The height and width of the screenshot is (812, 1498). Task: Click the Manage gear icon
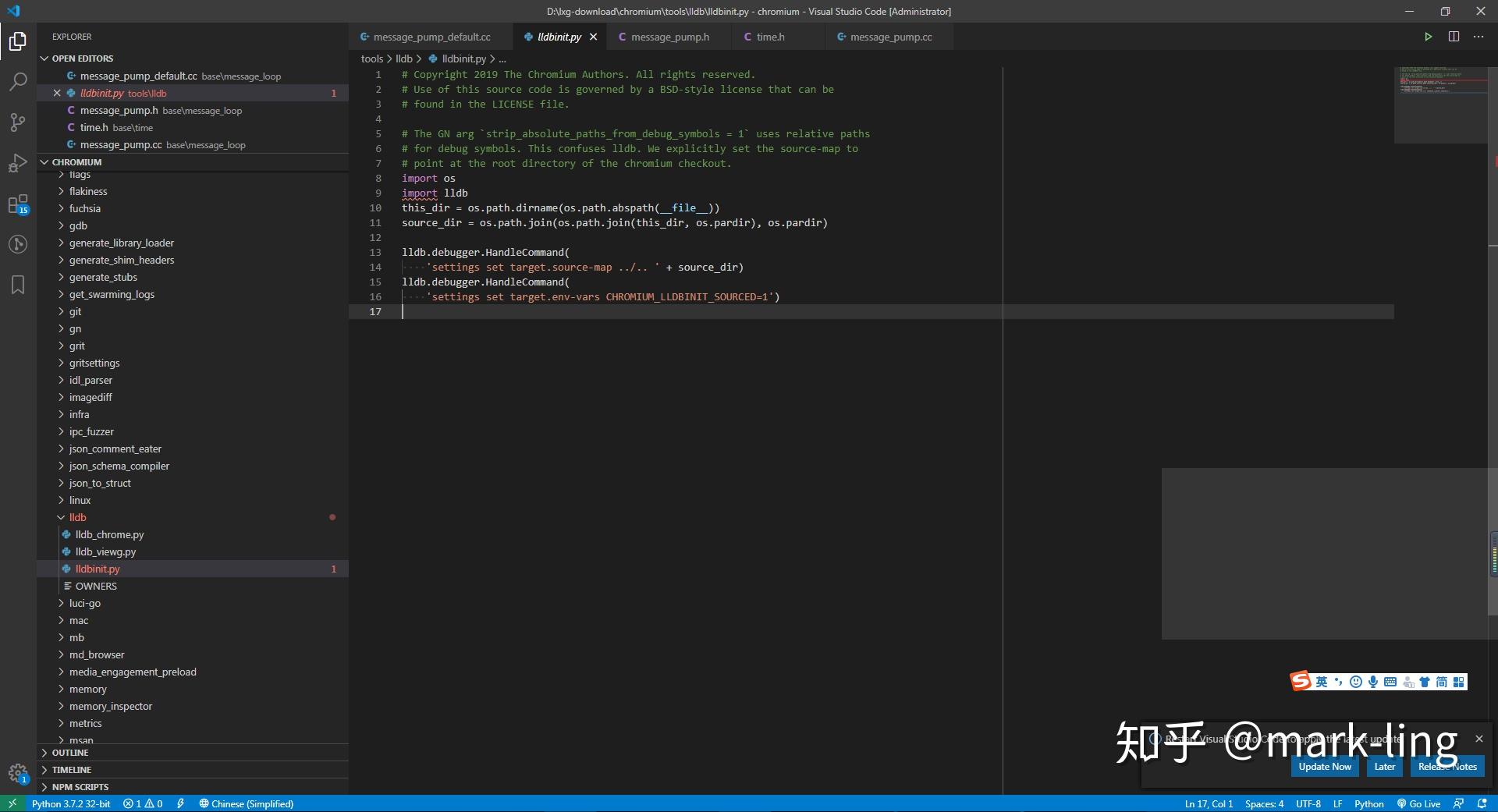click(x=17, y=773)
